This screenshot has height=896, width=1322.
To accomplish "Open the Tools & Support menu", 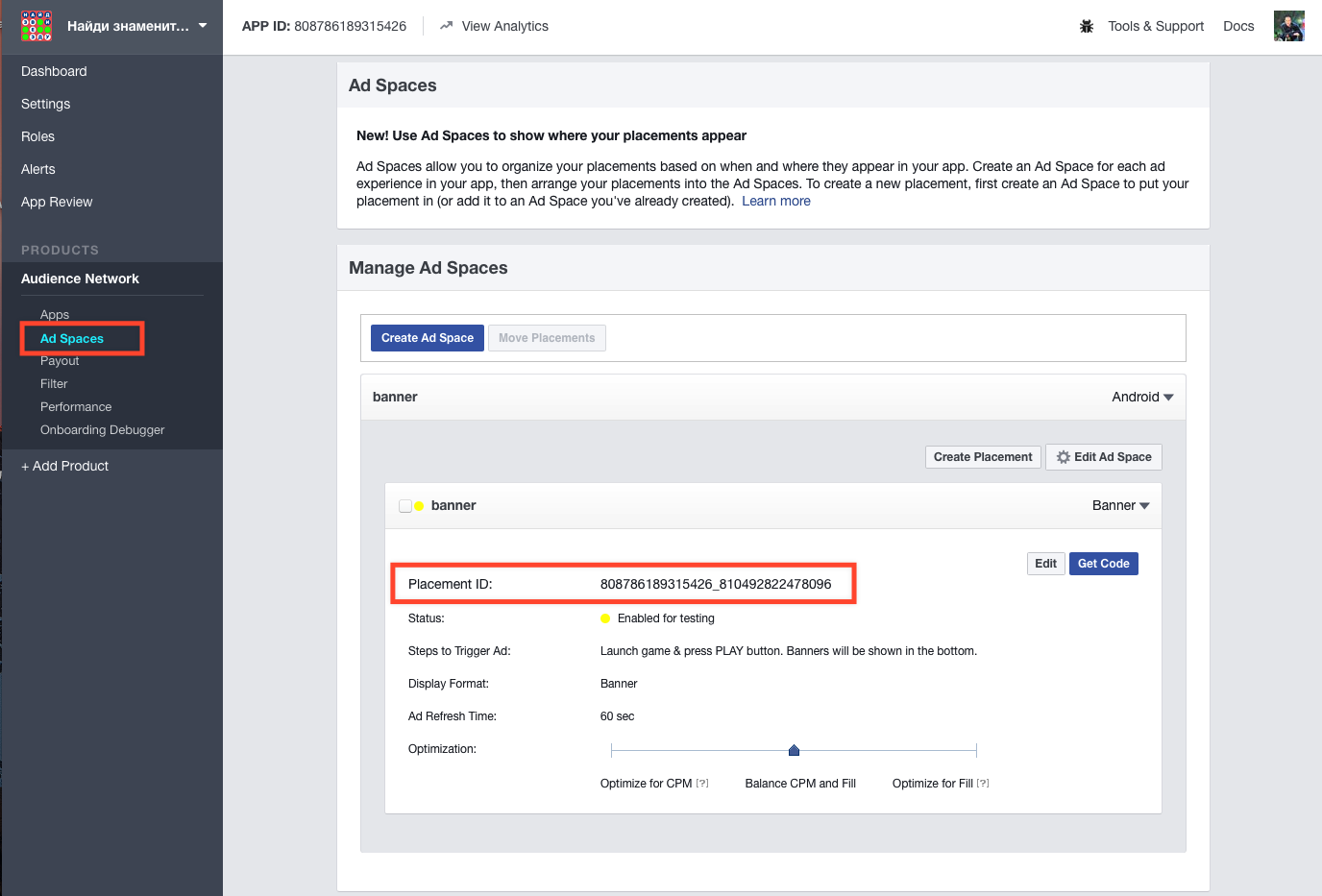I will 1156,26.
